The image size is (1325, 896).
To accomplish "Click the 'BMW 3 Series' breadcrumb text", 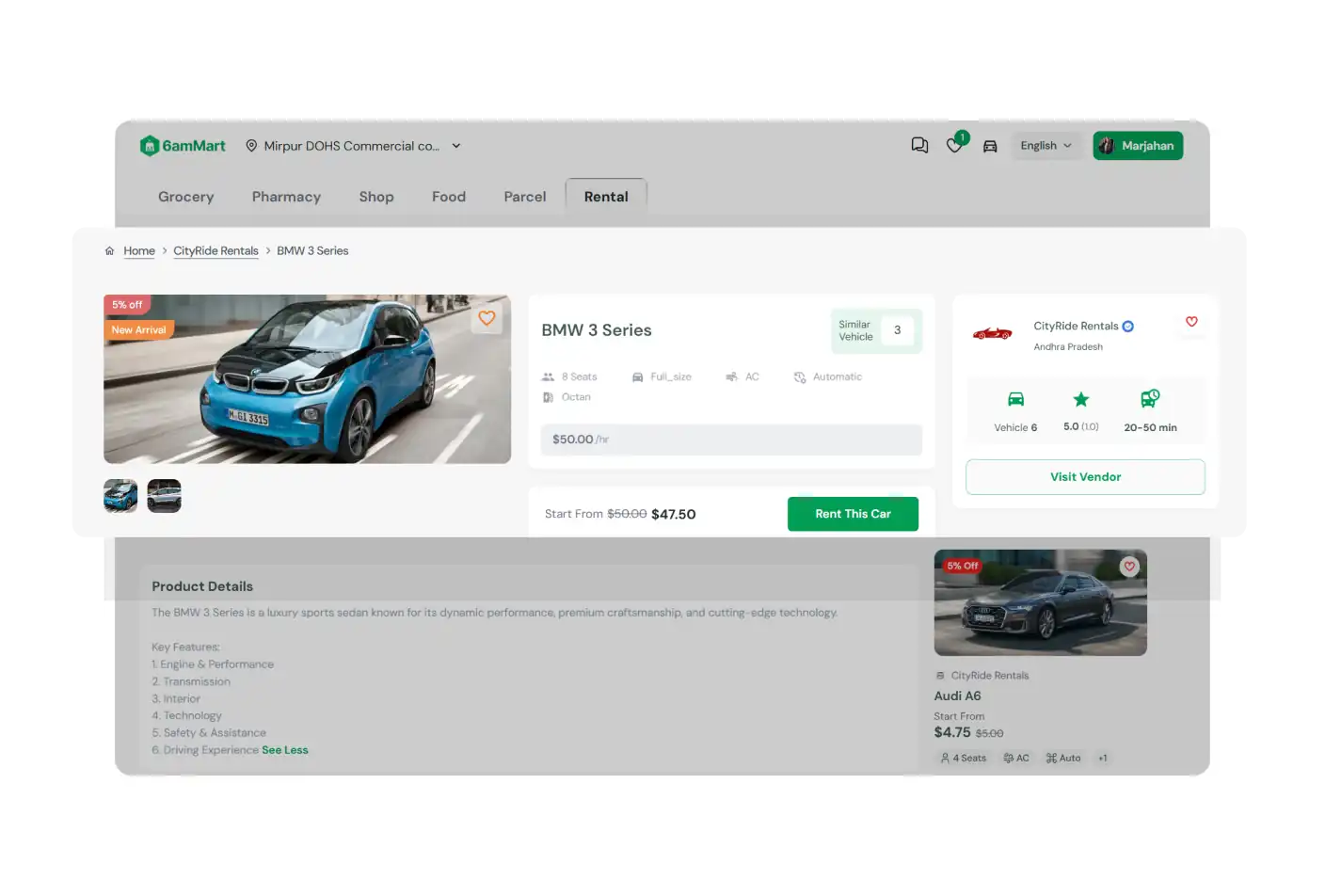I will click(x=312, y=251).
